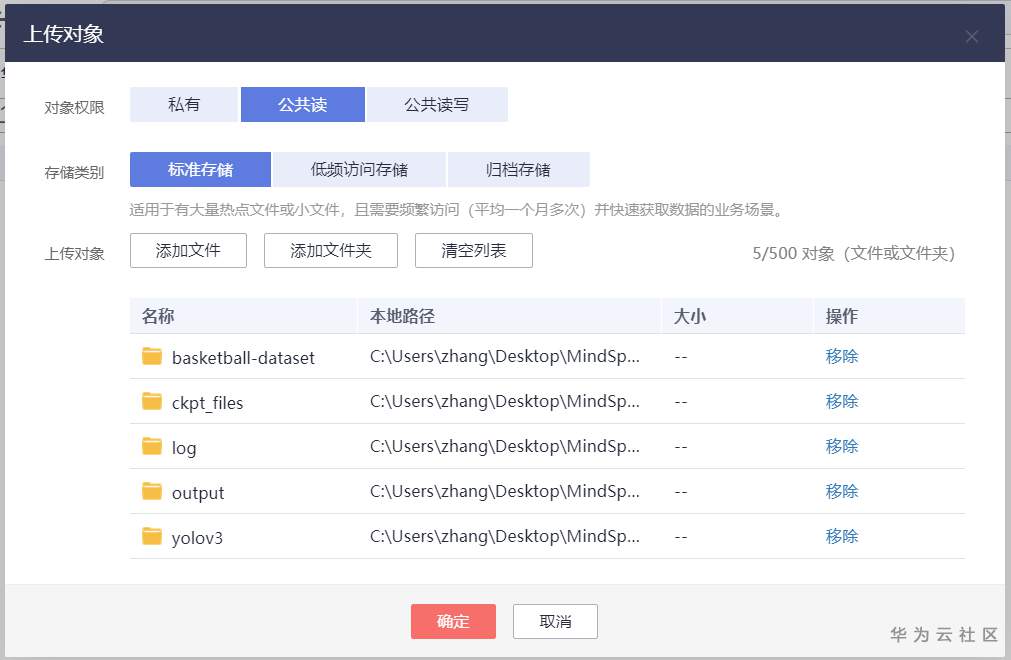Select 公共读 object permission
Screen dimensions: 1011x660
(x=303, y=104)
